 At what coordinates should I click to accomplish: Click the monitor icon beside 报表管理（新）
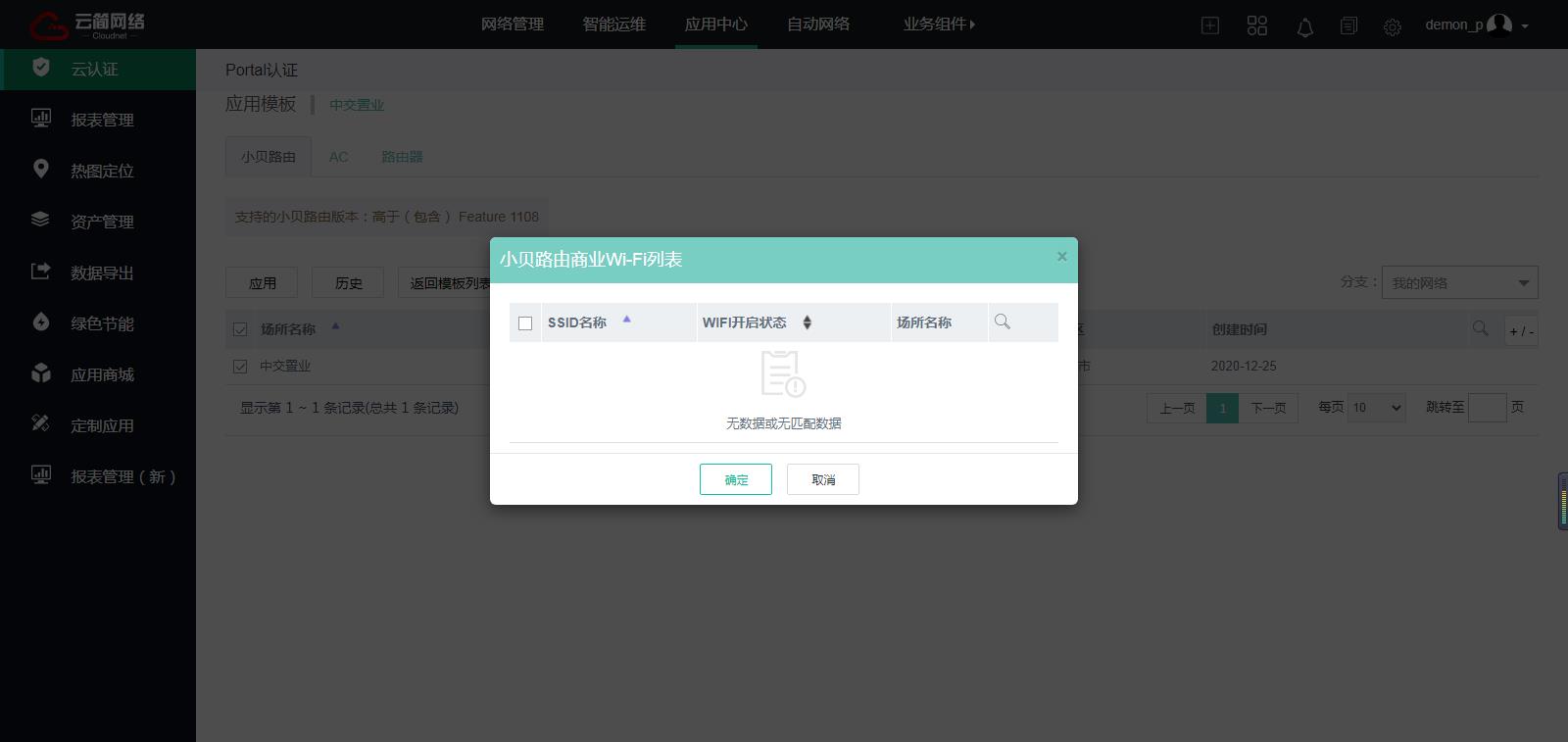coord(41,475)
